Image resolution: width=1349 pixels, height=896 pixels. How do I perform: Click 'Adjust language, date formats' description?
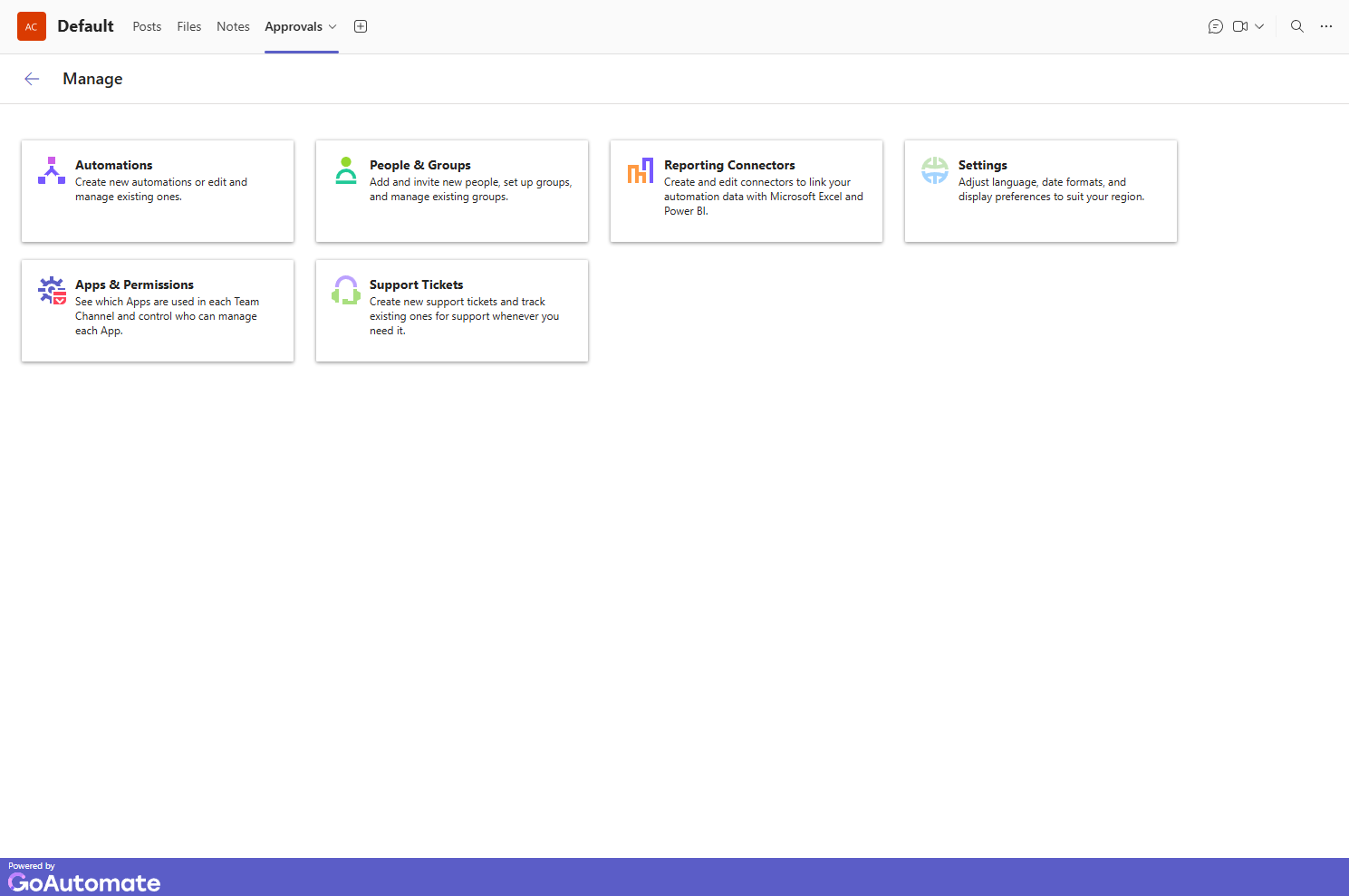pos(1051,189)
